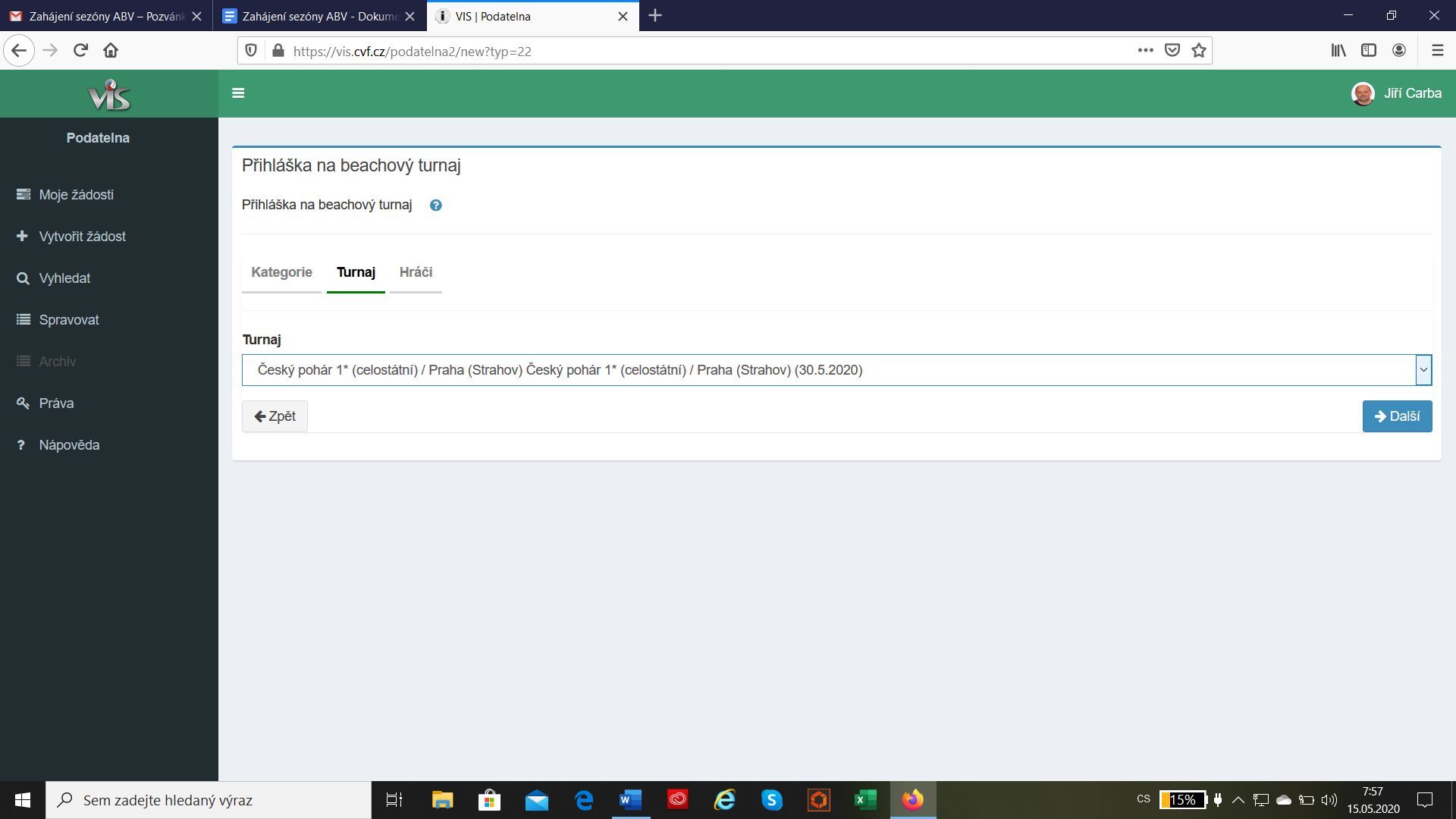Viewport: 1456px width, 819px height.
Task: Open Firefox application menu icon
Action: pyautogui.click(x=1437, y=51)
